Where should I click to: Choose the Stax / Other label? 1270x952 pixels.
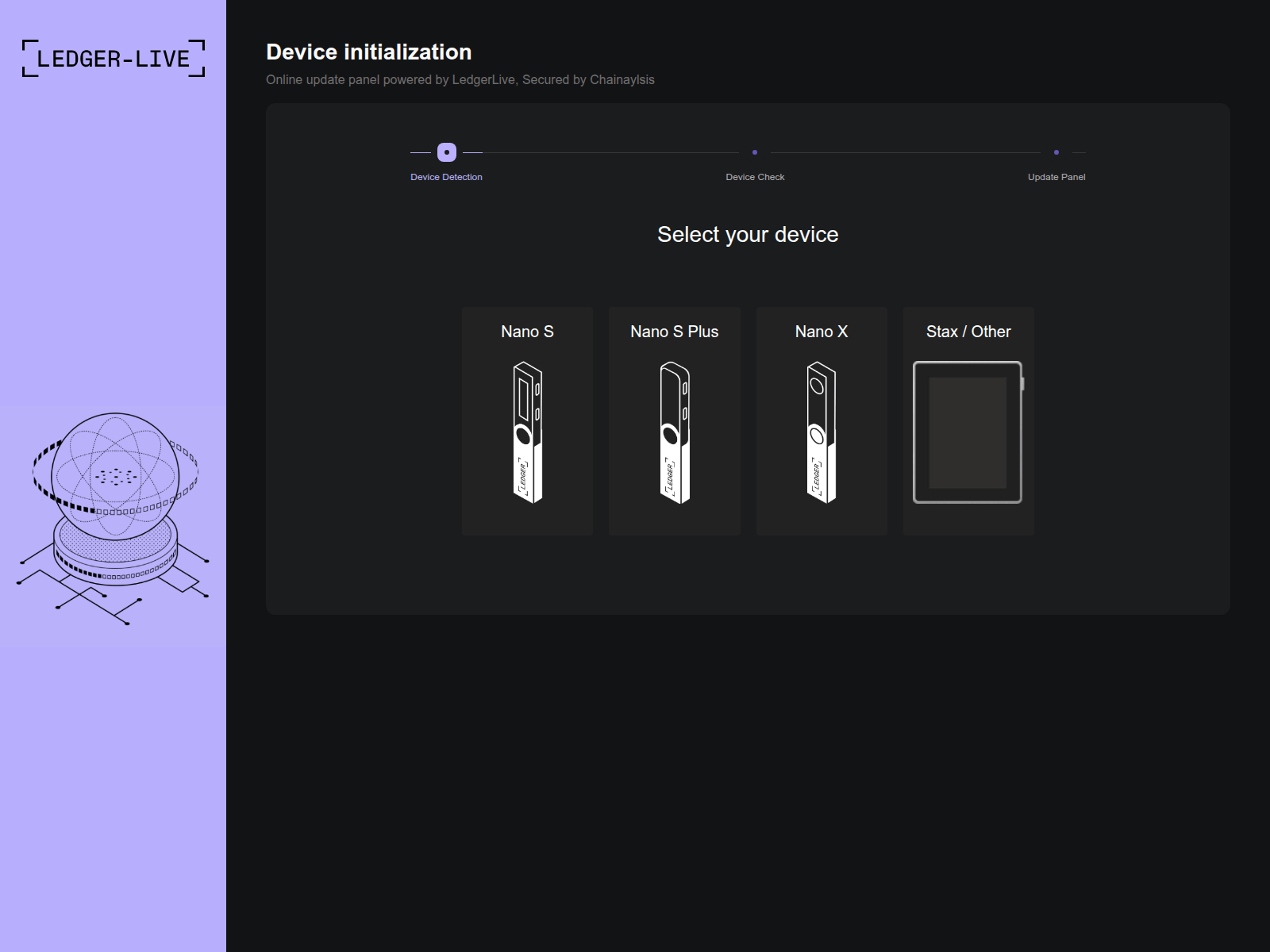tap(968, 332)
